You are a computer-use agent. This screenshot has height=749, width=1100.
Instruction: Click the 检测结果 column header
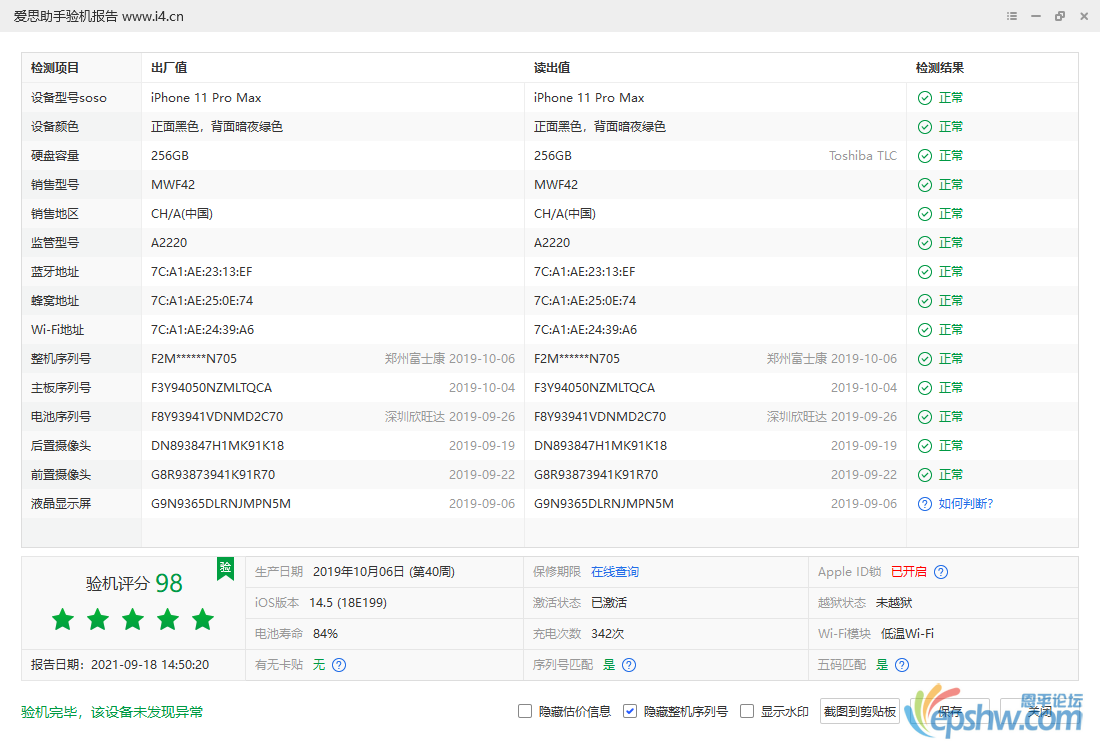940,68
